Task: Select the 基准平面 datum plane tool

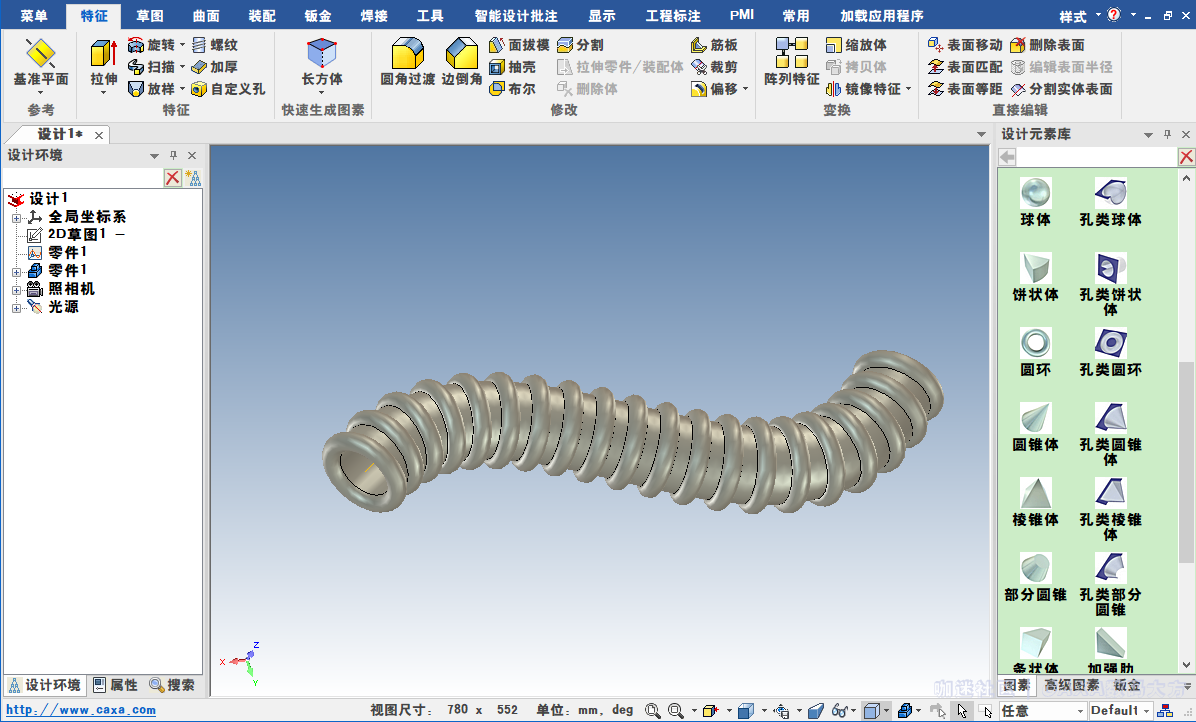Action: click(40, 56)
